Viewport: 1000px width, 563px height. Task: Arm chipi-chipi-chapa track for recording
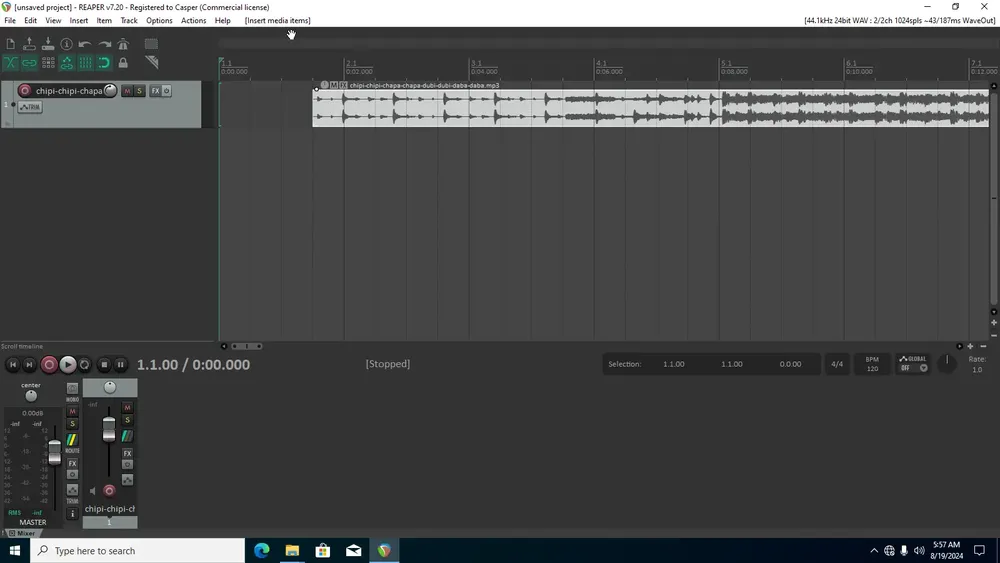(25, 91)
